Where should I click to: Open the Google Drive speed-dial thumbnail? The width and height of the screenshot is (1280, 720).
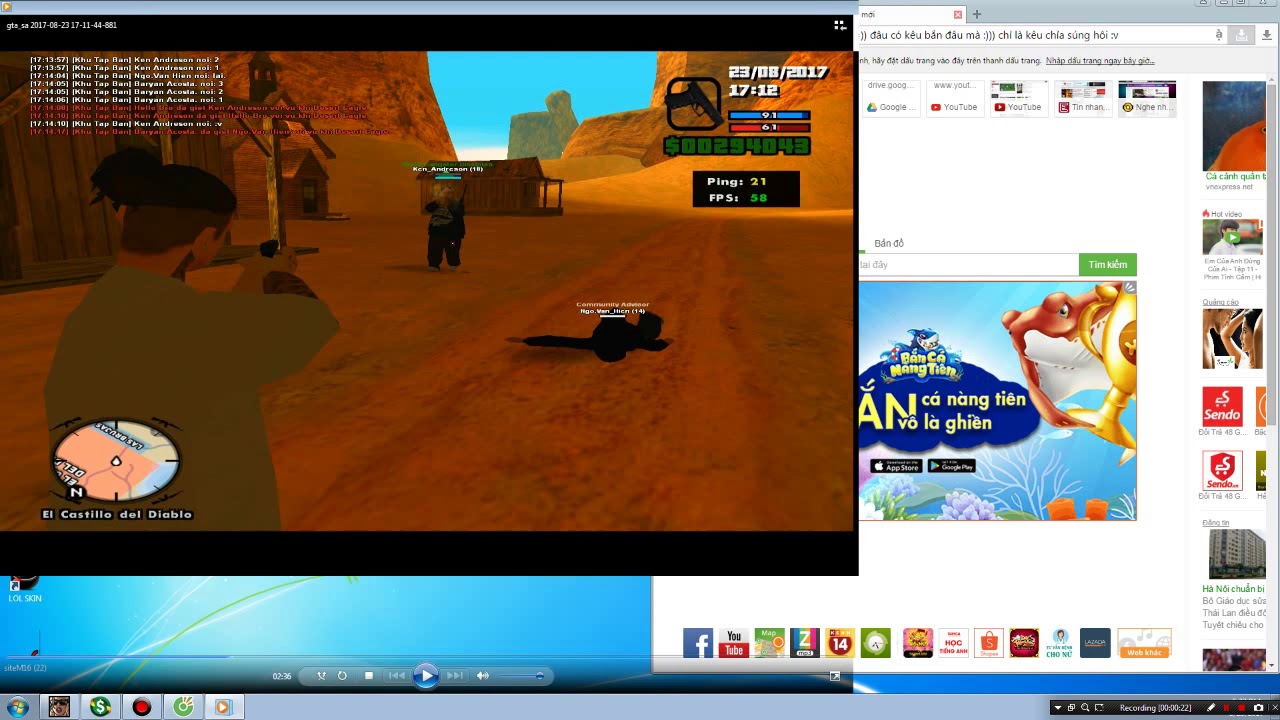coord(891,99)
